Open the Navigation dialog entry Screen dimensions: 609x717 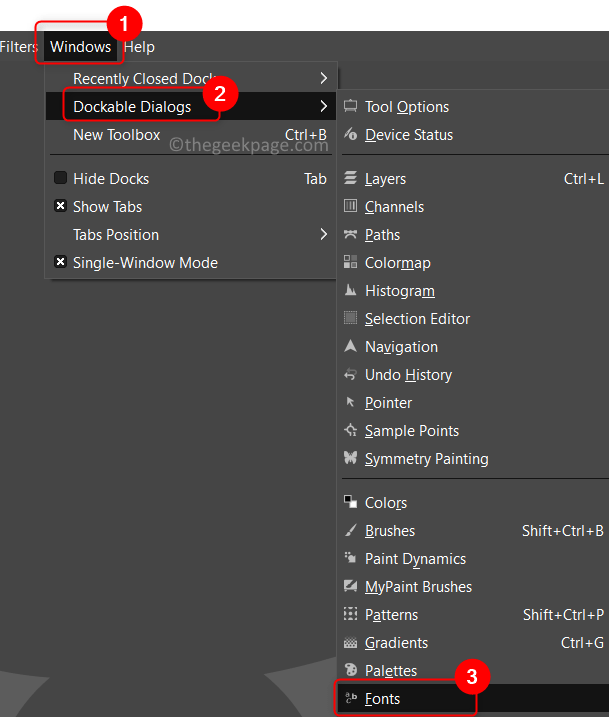pyautogui.click(x=474, y=347)
